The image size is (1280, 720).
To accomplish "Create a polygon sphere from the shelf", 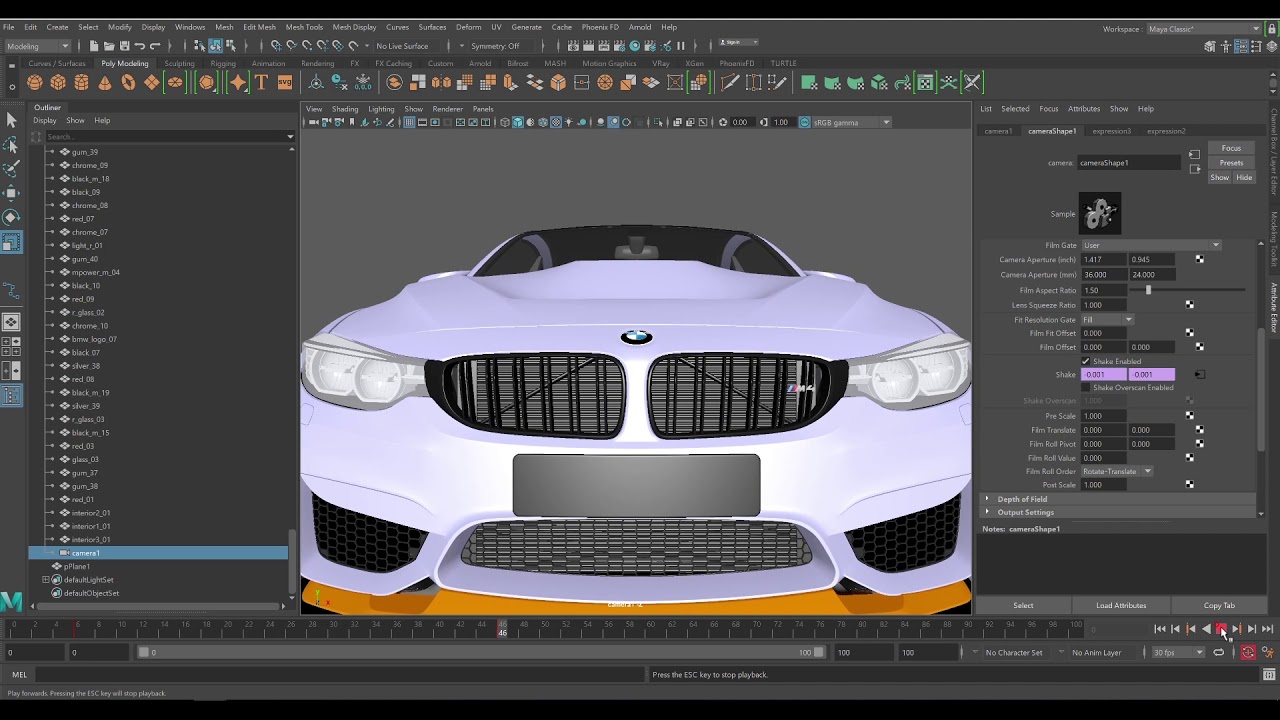I will (x=35, y=83).
